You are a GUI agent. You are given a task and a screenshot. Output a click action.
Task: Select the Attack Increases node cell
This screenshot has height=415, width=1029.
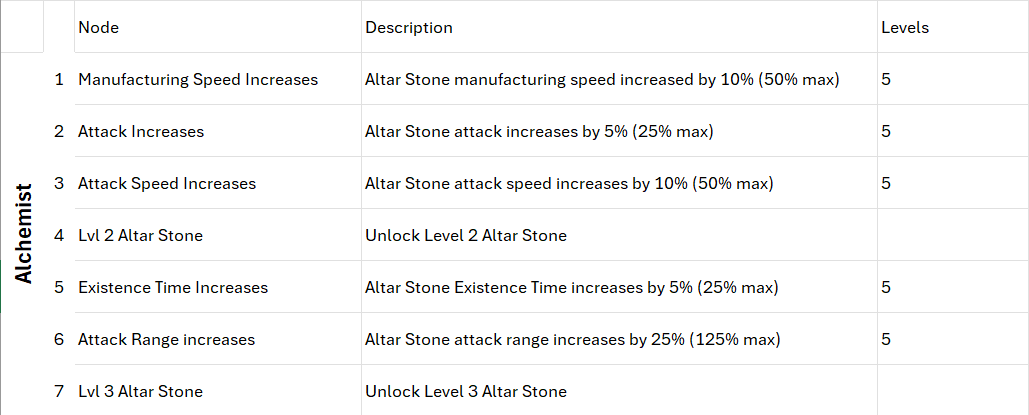coord(218,131)
